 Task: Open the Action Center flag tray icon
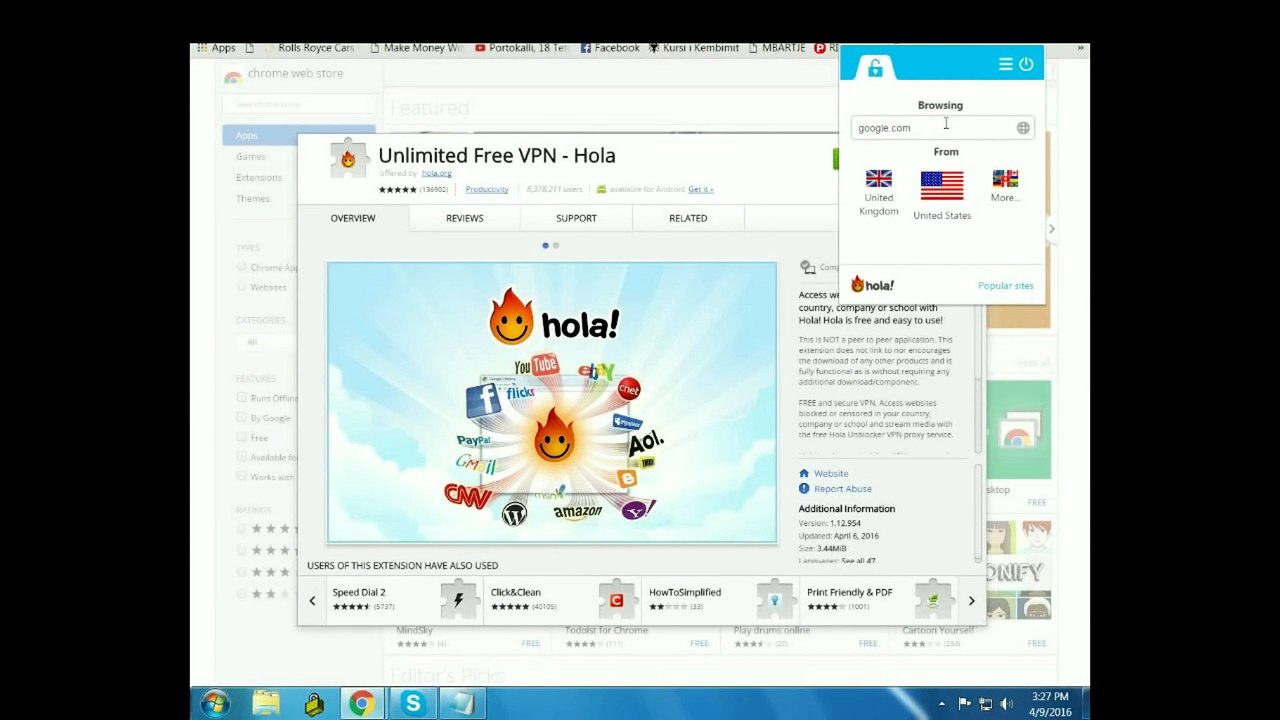[x=965, y=704]
